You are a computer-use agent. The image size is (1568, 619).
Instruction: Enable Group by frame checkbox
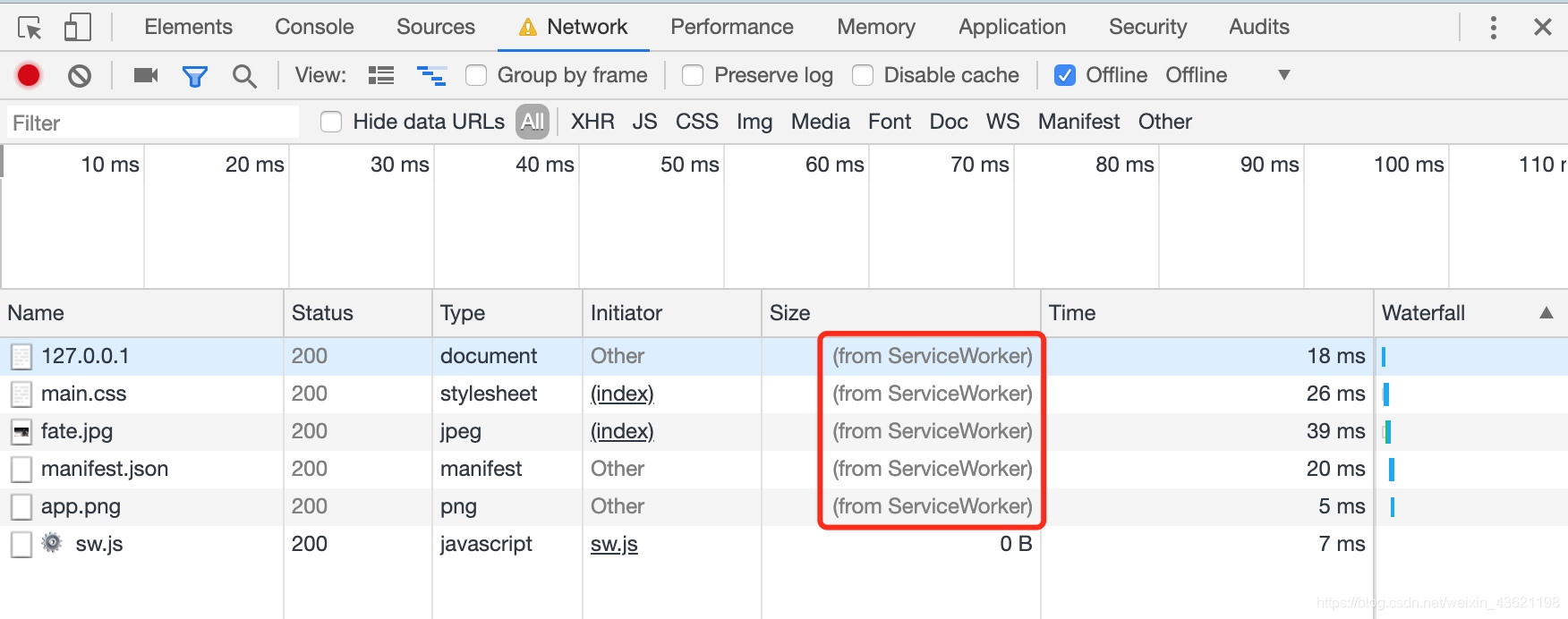[x=476, y=75]
